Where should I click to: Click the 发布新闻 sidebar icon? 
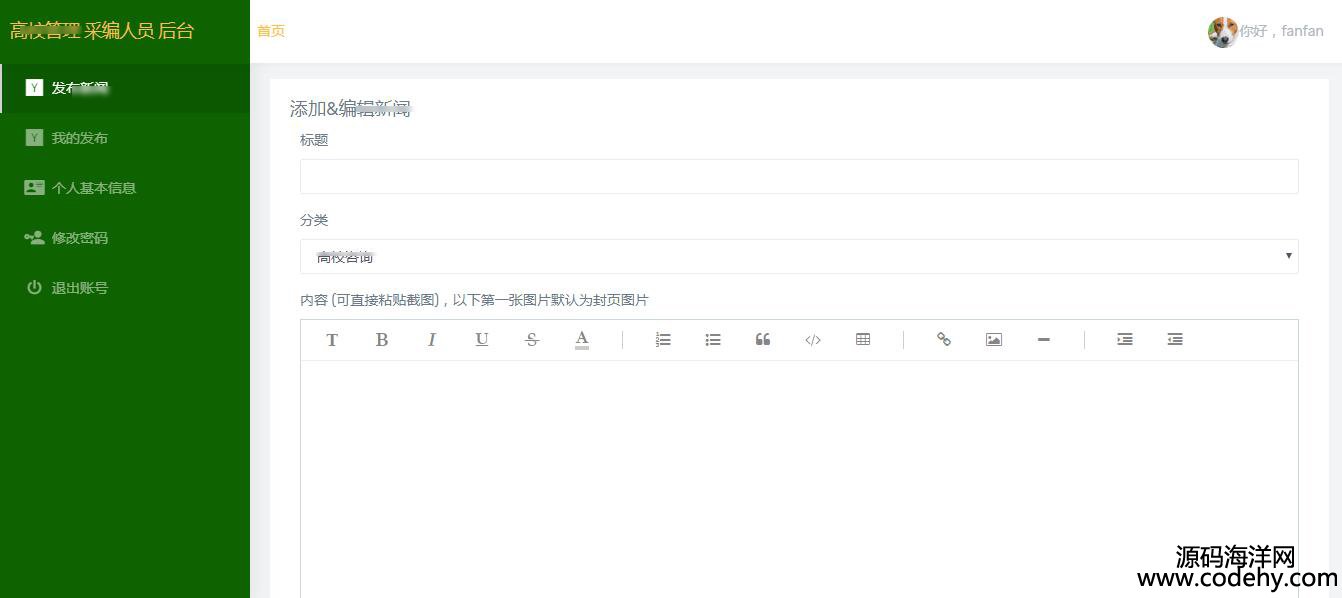[x=34, y=88]
